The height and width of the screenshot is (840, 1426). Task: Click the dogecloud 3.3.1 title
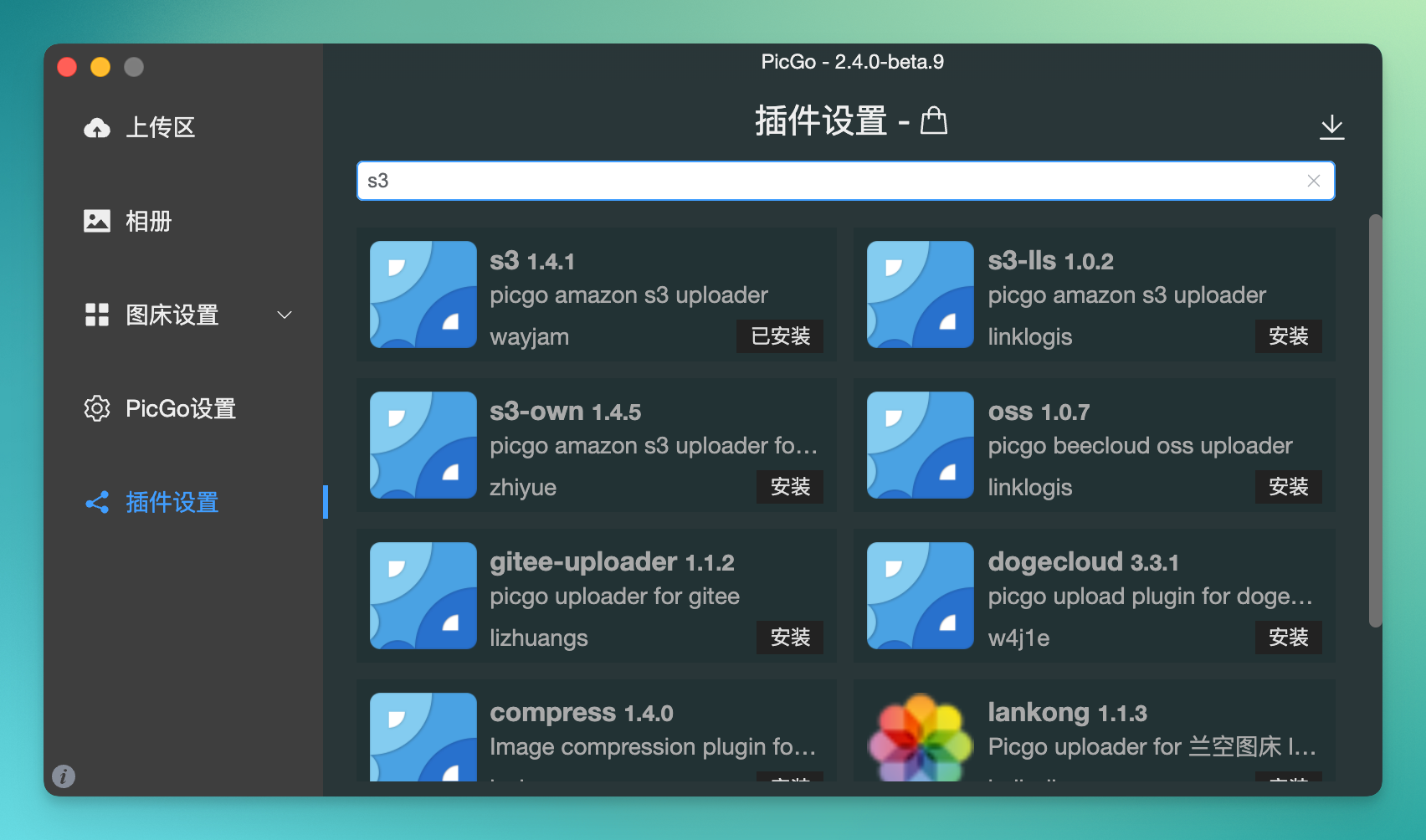pos(1084,562)
